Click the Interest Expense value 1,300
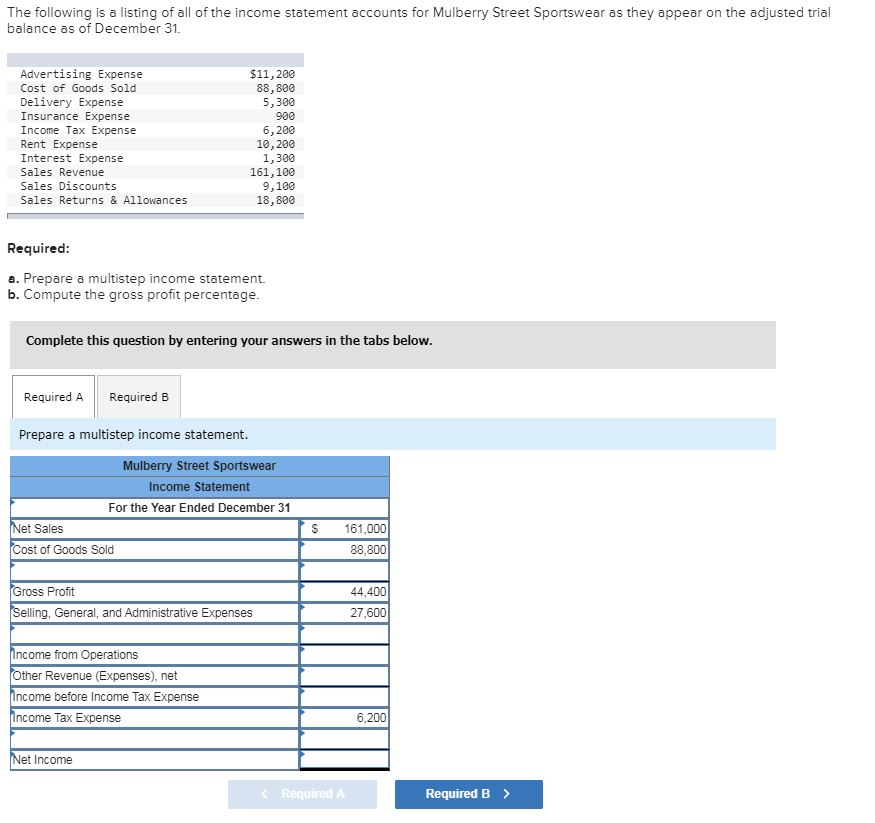Screen dimensions: 875x823 click(279, 158)
